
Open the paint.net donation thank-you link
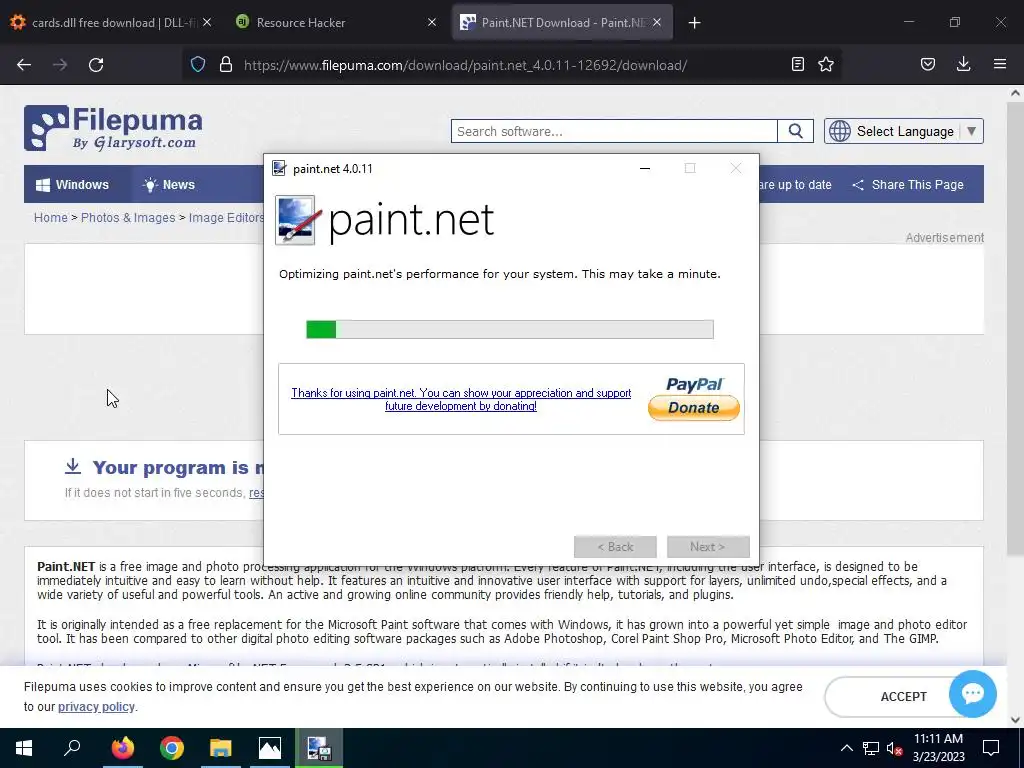coord(461,399)
